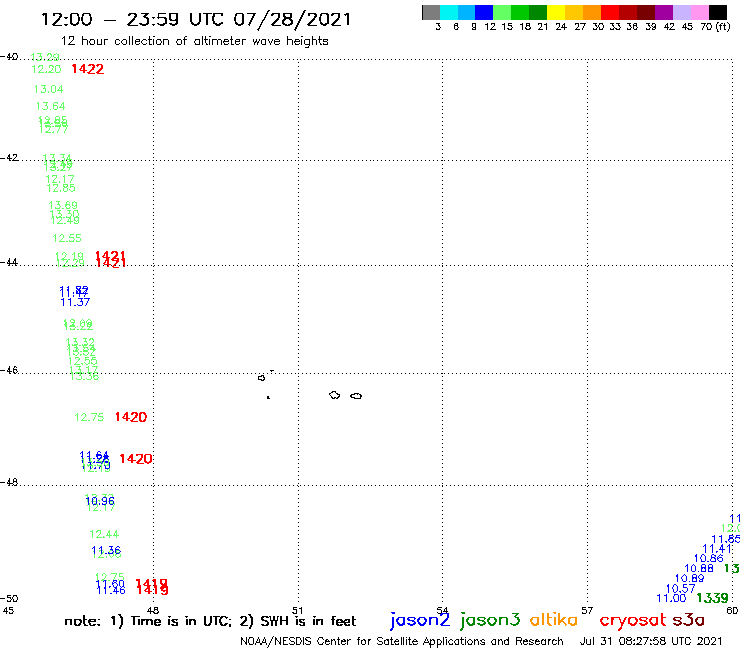Click the small island outline just west of longitude 51

coord(261,378)
